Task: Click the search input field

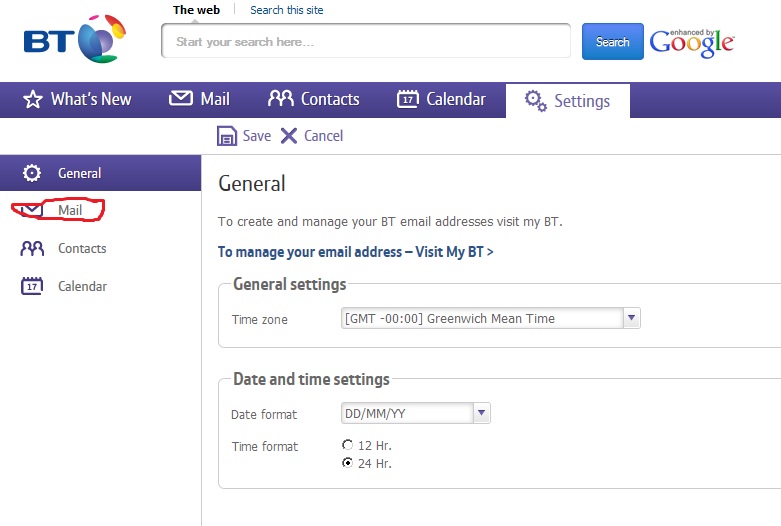Action: click(366, 41)
